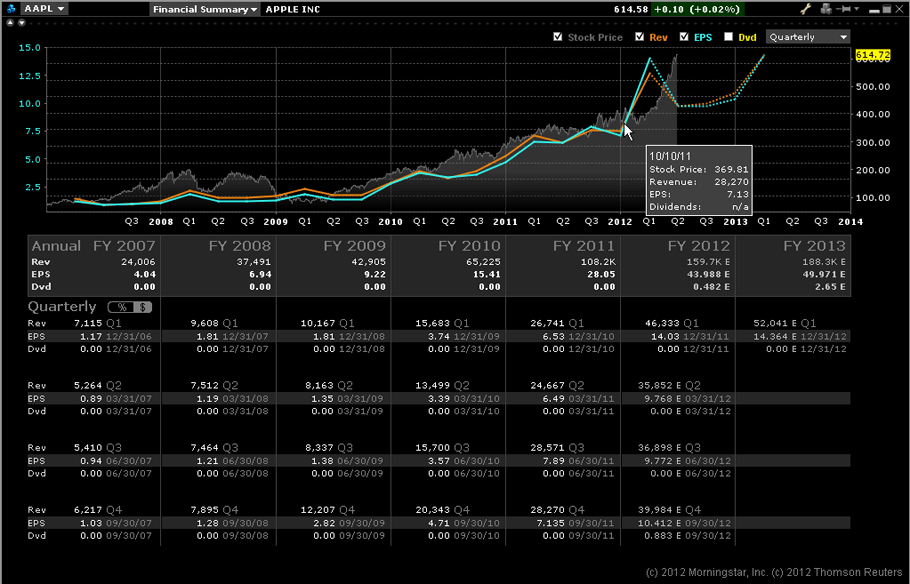The width and height of the screenshot is (910, 584).
Task: Click quarterly revenue 46,333 Q1
Action: coord(671,323)
